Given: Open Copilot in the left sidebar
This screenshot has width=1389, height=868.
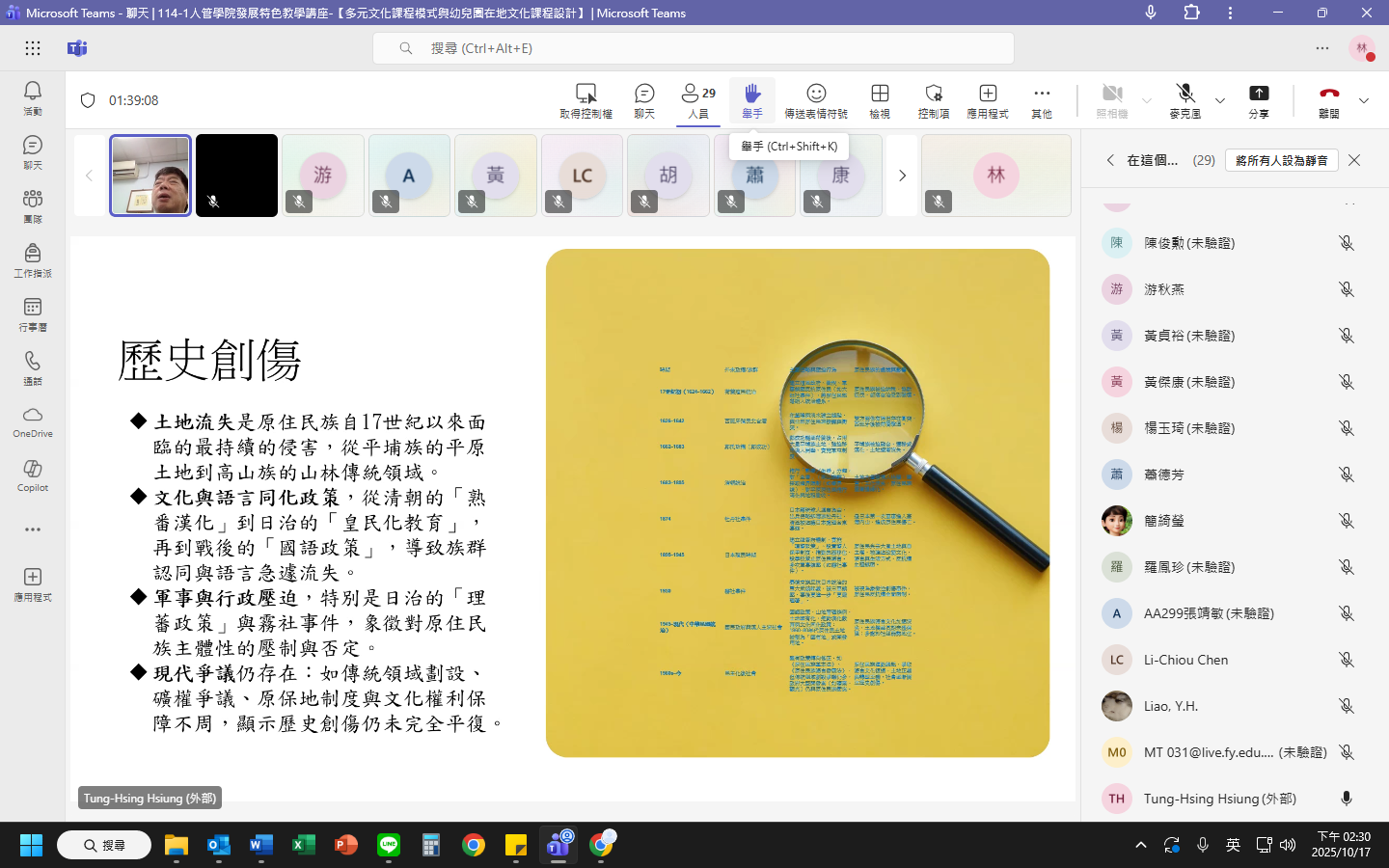Looking at the screenshot, I should pos(33,474).
